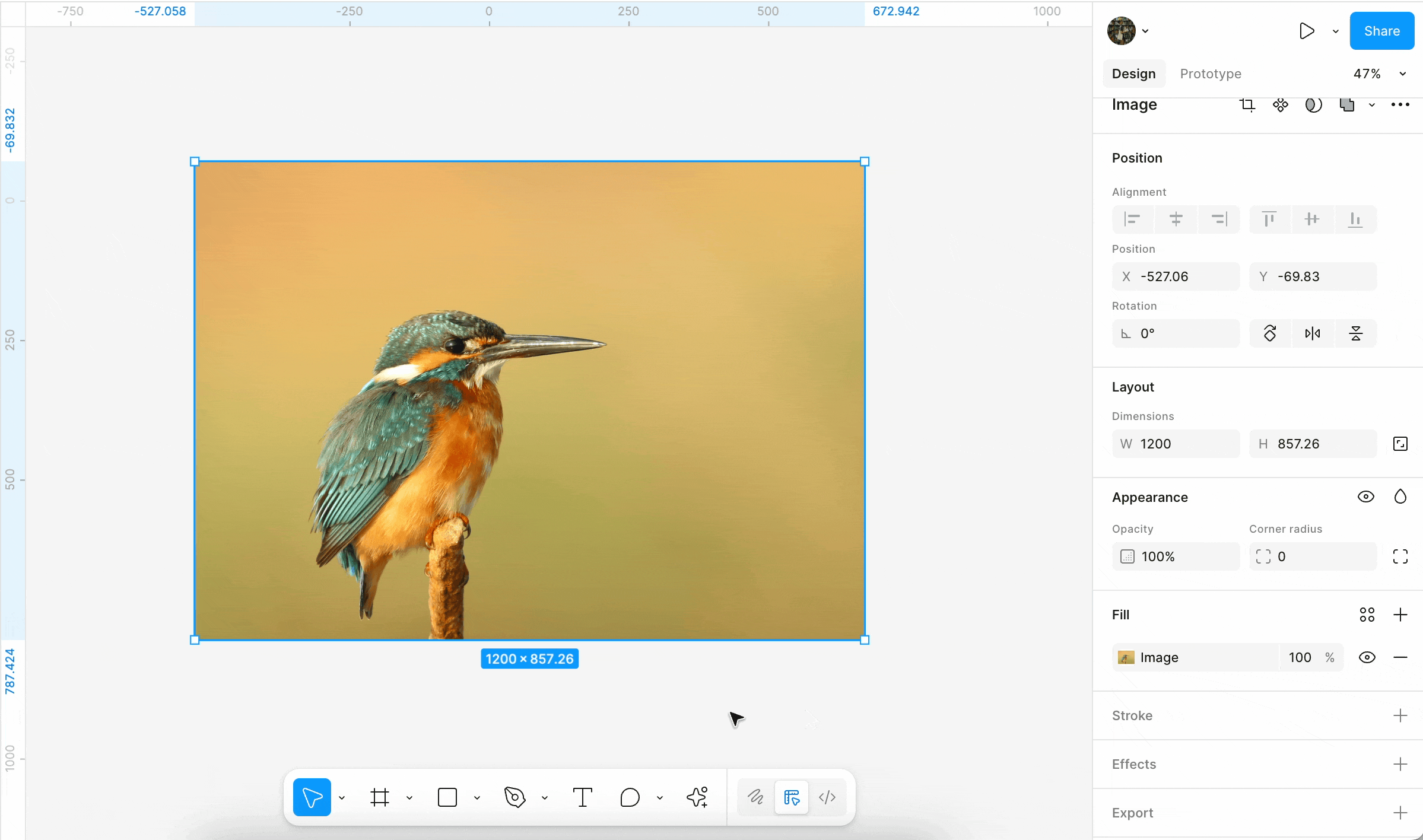Align vertical centers

click(1313, 219)
